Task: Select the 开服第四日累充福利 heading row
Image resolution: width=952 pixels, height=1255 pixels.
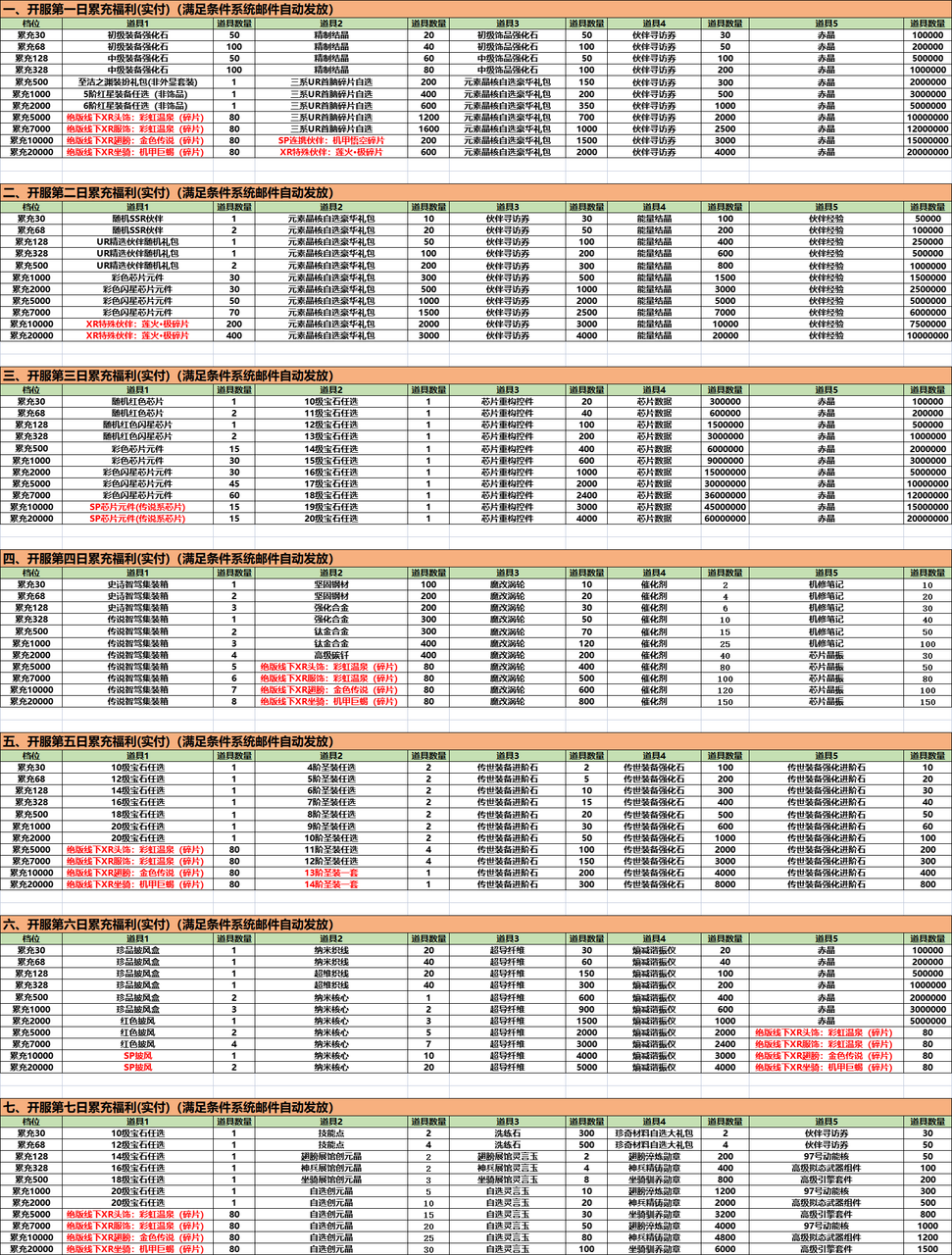Action: [x=167, y=559]
